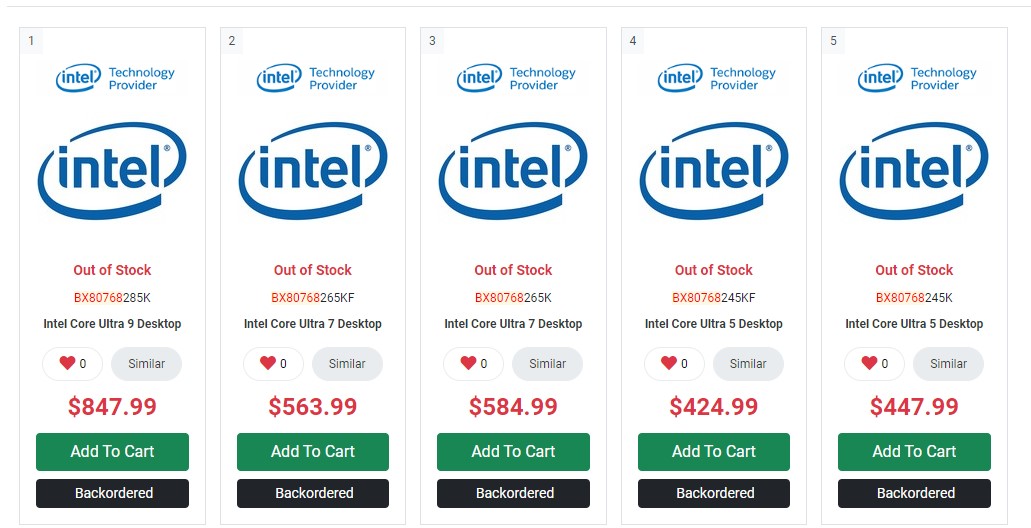1031x528 pixels.
Task: Like the BX80768245KF product via heart
Action: click(x=669, y=364)
